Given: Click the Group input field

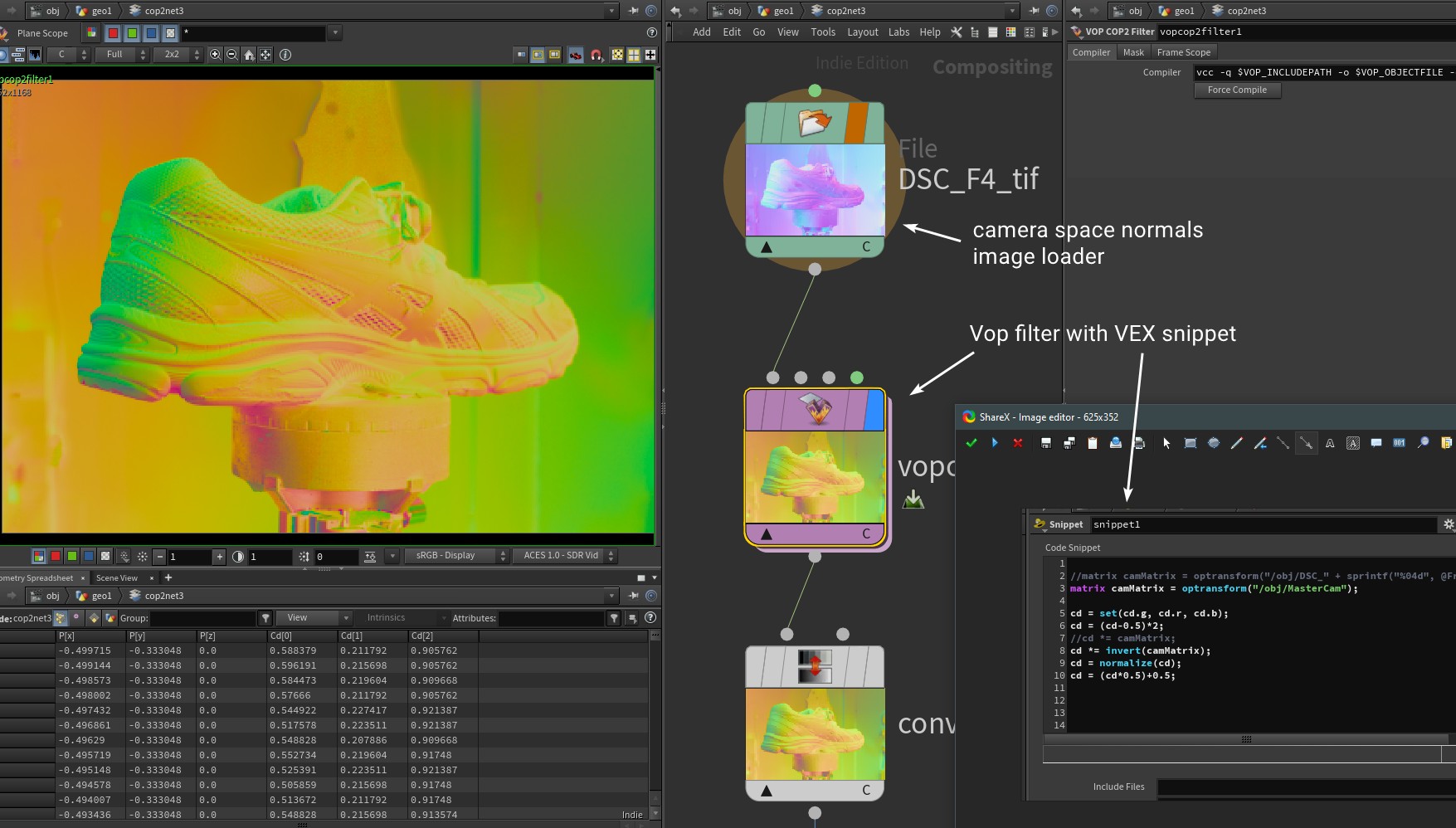Looking at the screenshot, I should [202, 618].
